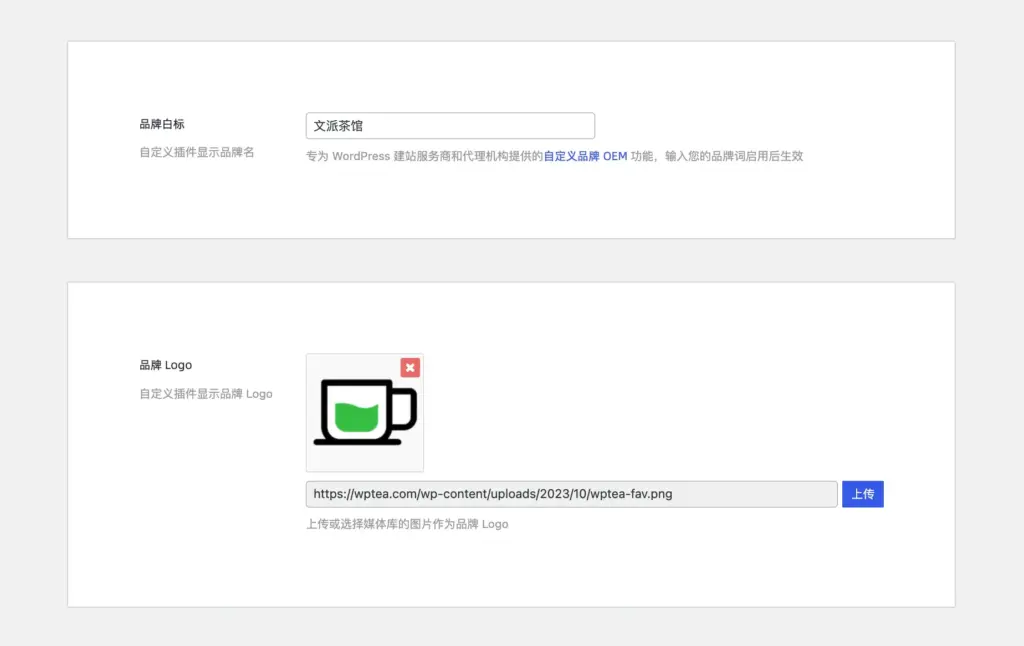Viewport: 1024px width, 646px height.
Task: Open the 自定义品牌 OEM link
Action: [x=585, y=156]
